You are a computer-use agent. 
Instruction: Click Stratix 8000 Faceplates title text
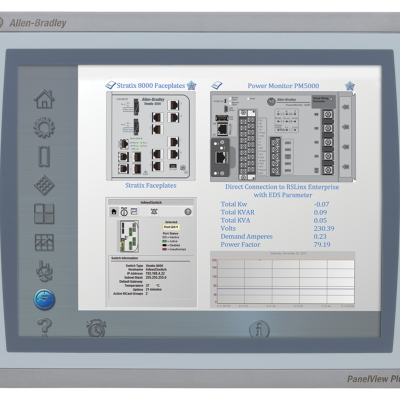(151, 86)
